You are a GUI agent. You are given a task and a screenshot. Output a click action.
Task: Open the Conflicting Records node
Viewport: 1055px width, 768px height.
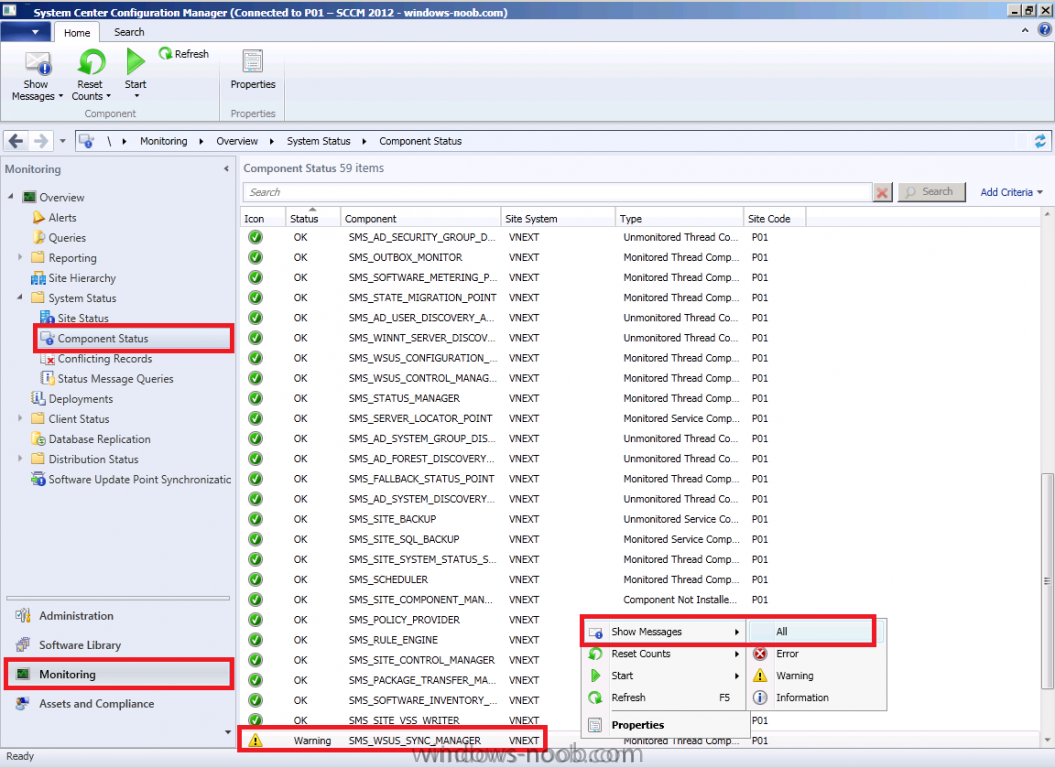tap(104, 359)
